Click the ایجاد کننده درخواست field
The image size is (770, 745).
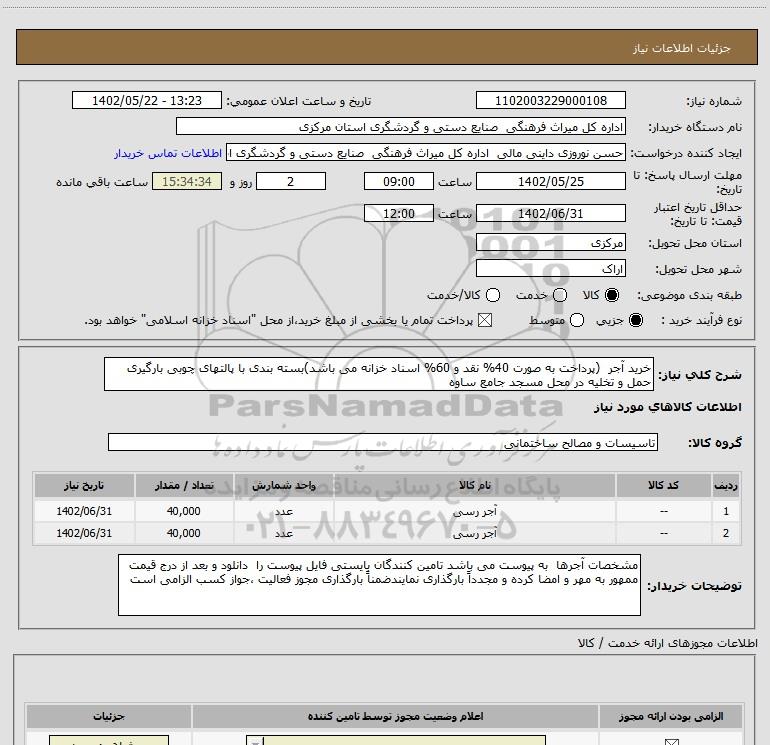(x=426, y=153)
